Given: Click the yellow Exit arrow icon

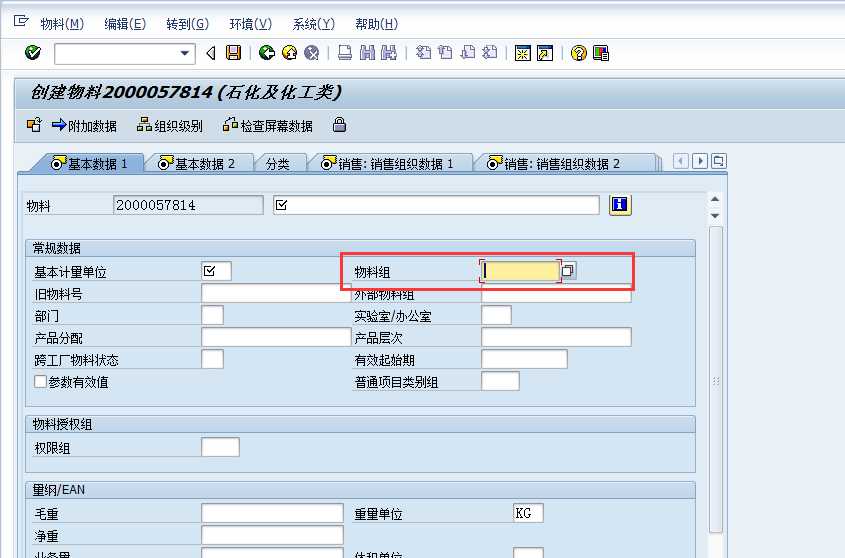Looking at the screenshot, I should pyautogui.click(x=289, y=53).
